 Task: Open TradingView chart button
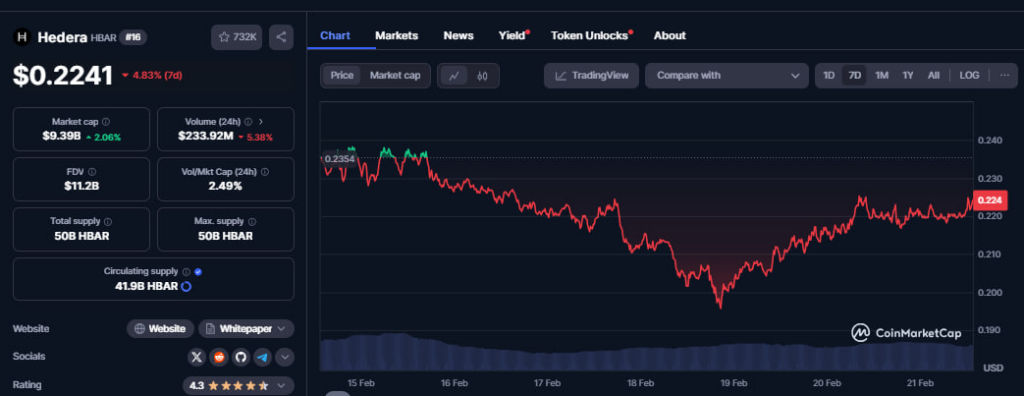pyautogui.click(x=592, y=76)
